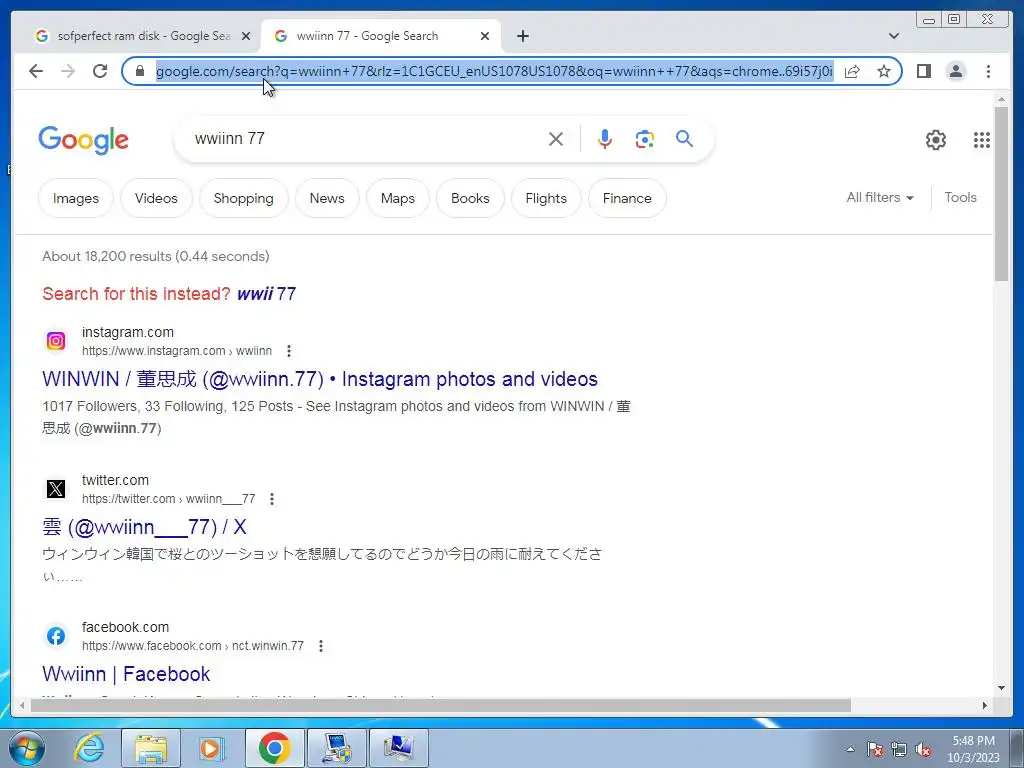
Task: Run the search with the magnifier icon
Action: pyautogui.click(x=684, y=138)
